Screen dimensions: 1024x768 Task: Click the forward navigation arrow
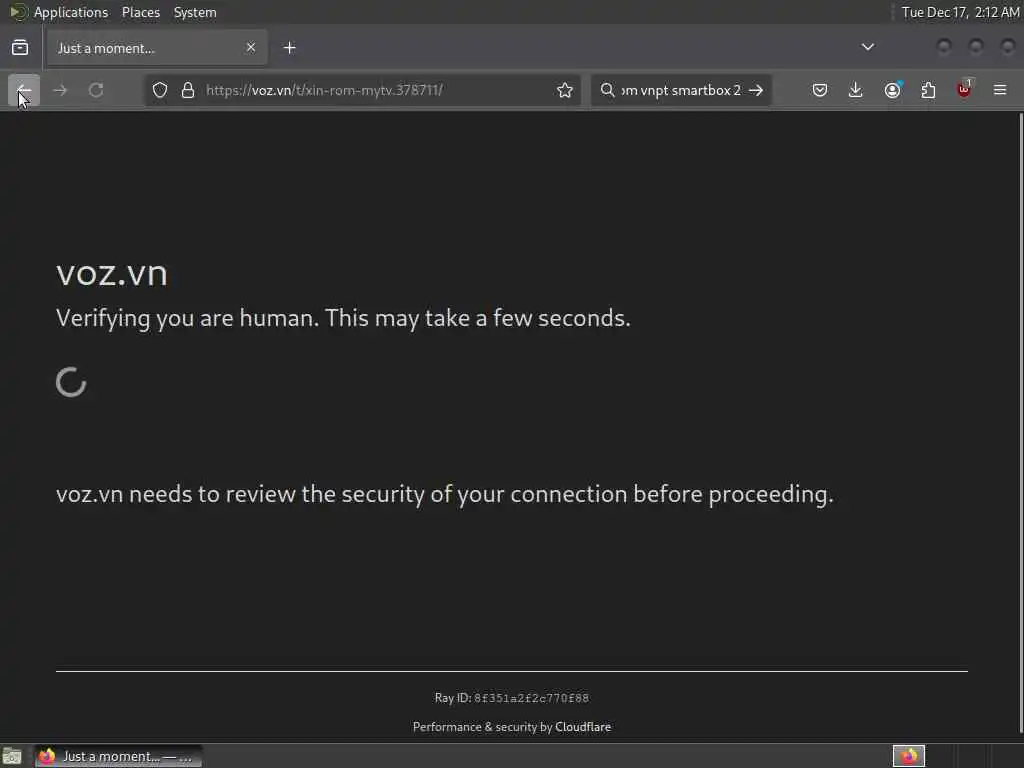point(60,90)
